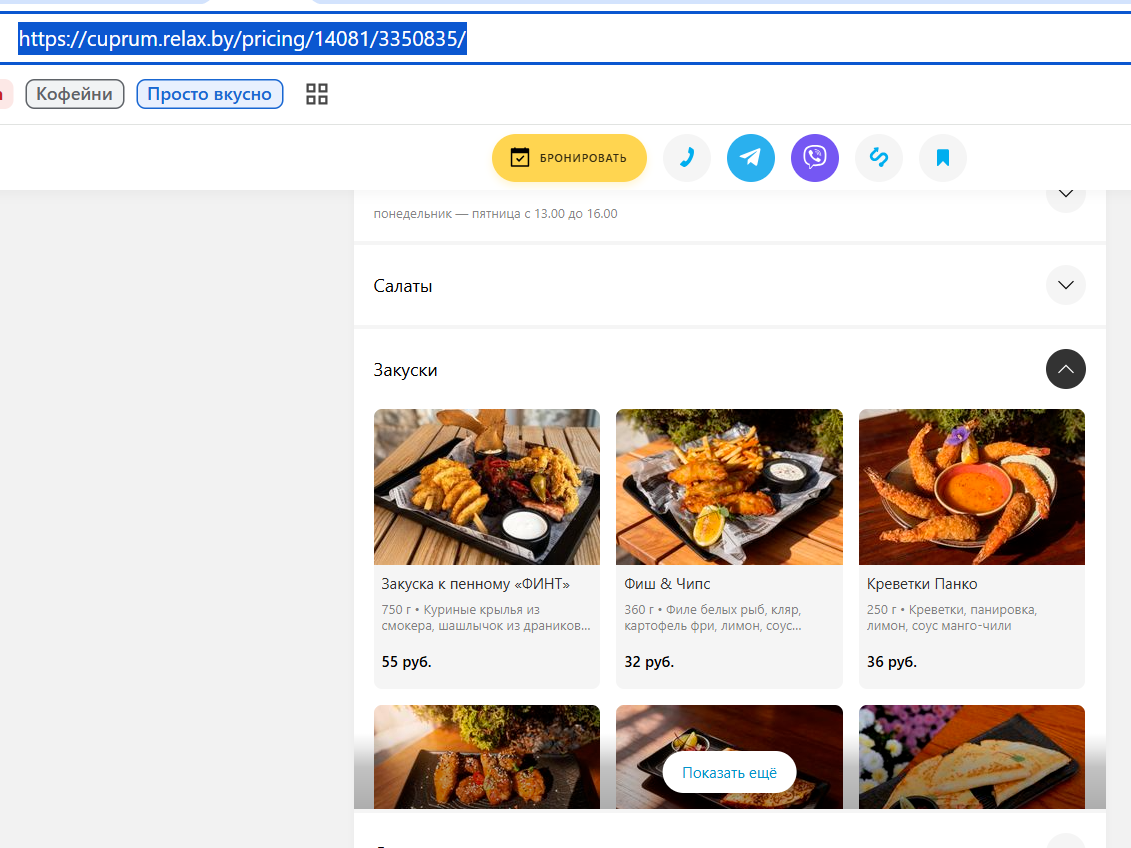1131x848 pixels.
Task: Click the phone call icon
Action: coord(686,158)
